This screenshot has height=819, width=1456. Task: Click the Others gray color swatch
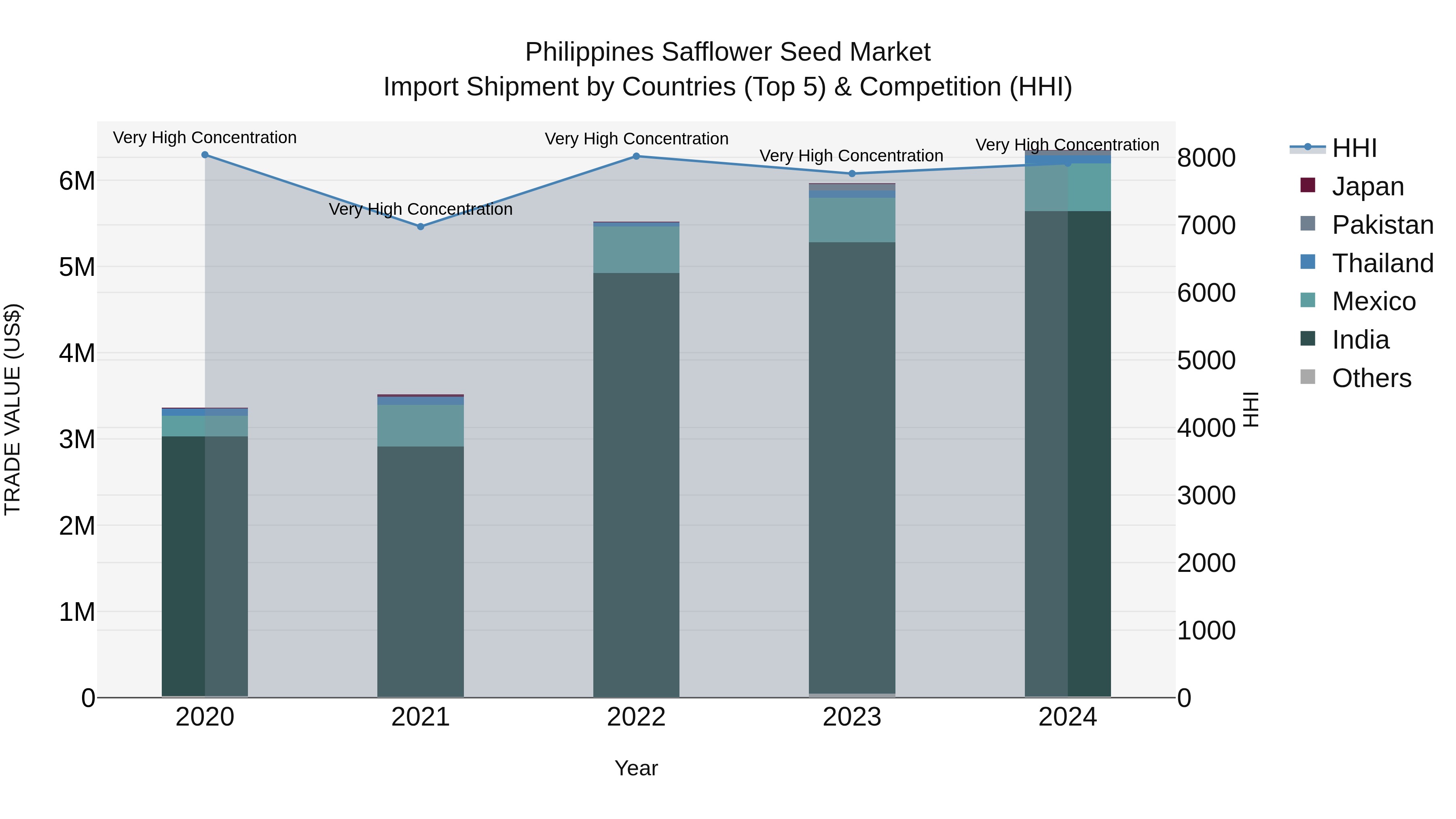1308,377
